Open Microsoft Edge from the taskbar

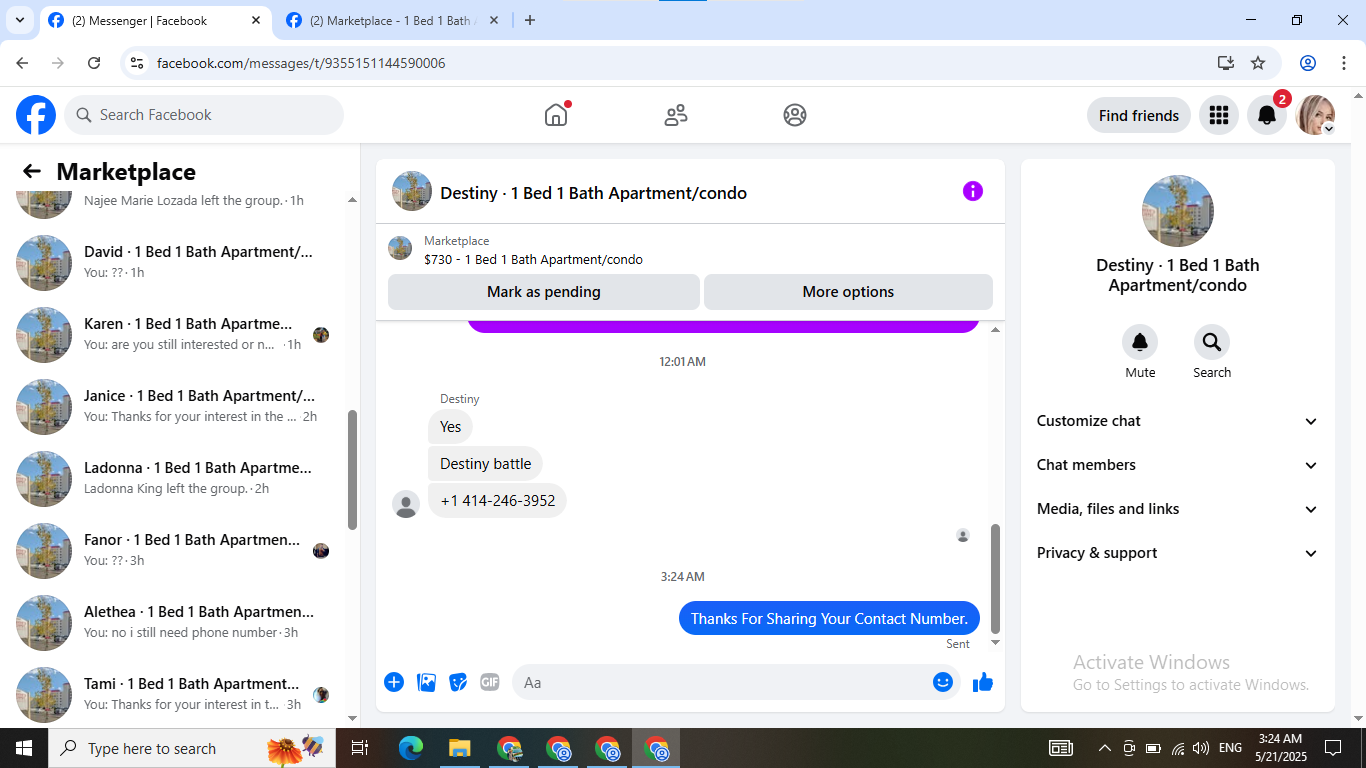411,748
